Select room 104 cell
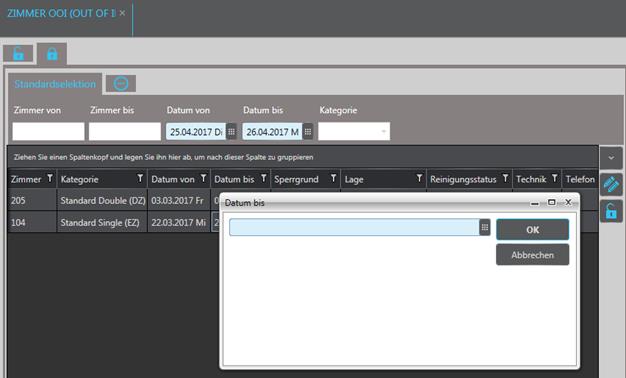 (x=32, y=222)
